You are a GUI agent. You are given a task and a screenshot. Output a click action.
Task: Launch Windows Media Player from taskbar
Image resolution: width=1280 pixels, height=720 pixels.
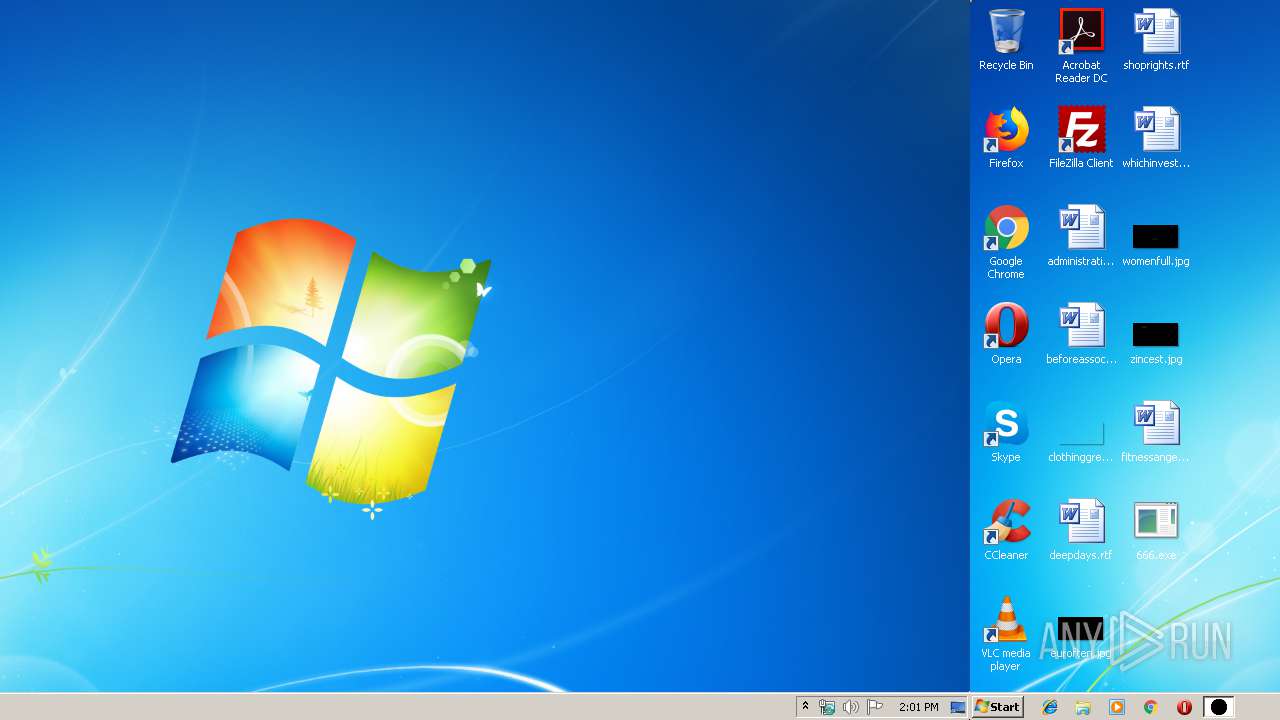[x=1117, y=707]
